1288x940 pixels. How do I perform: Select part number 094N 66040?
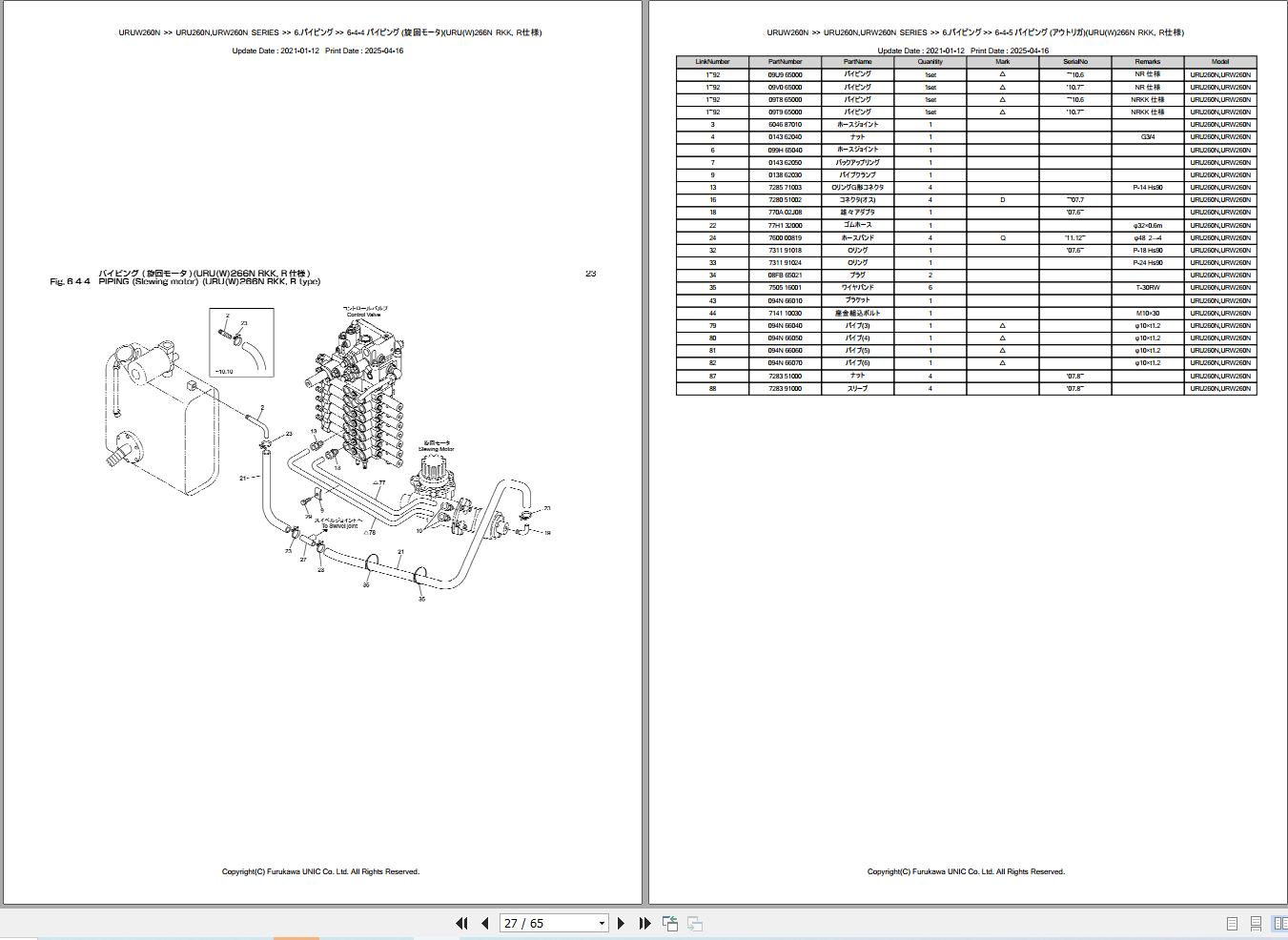(785, 326)
